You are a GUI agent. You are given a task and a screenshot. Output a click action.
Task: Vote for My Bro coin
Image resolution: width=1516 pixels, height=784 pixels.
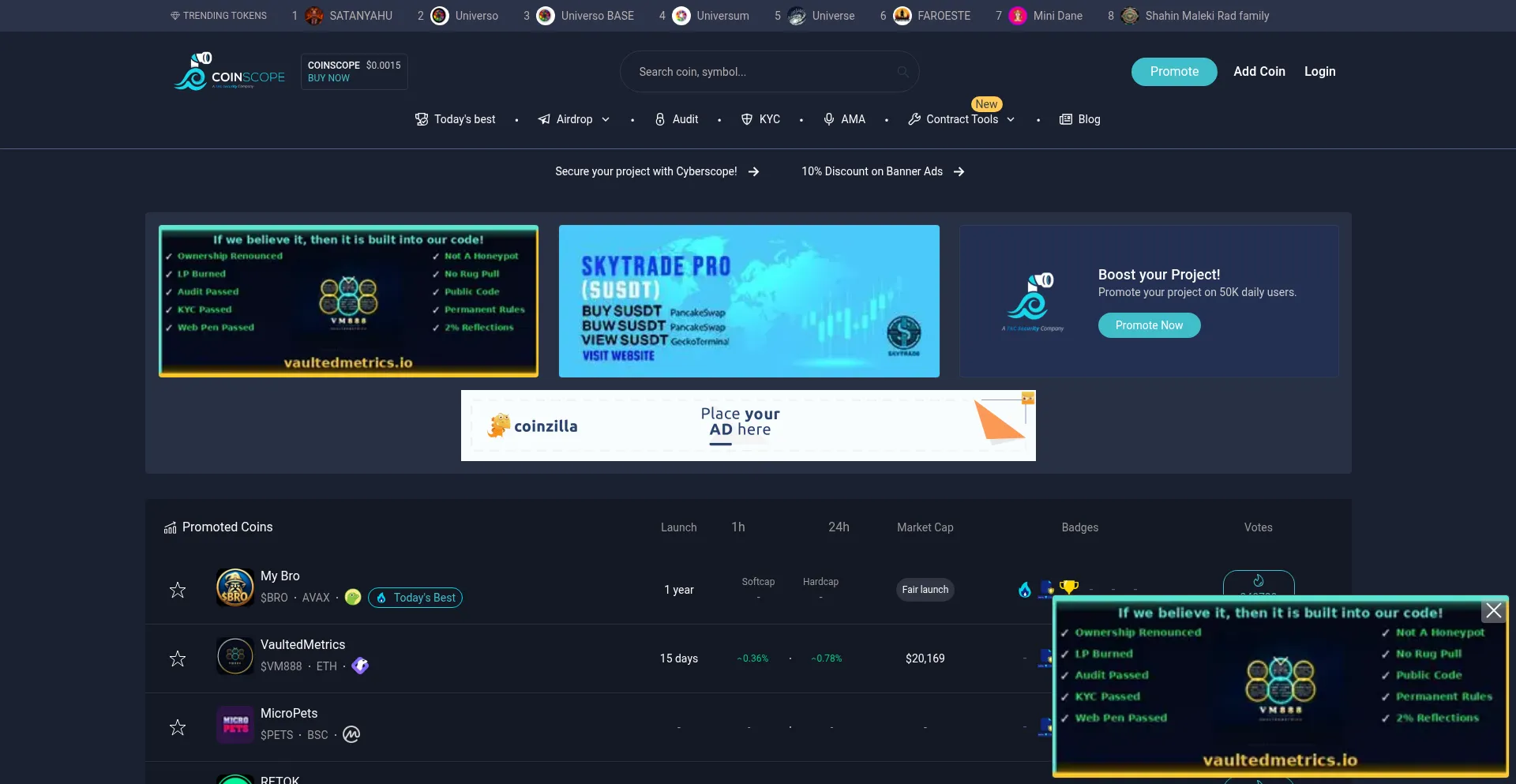(x=1259, y=583)
